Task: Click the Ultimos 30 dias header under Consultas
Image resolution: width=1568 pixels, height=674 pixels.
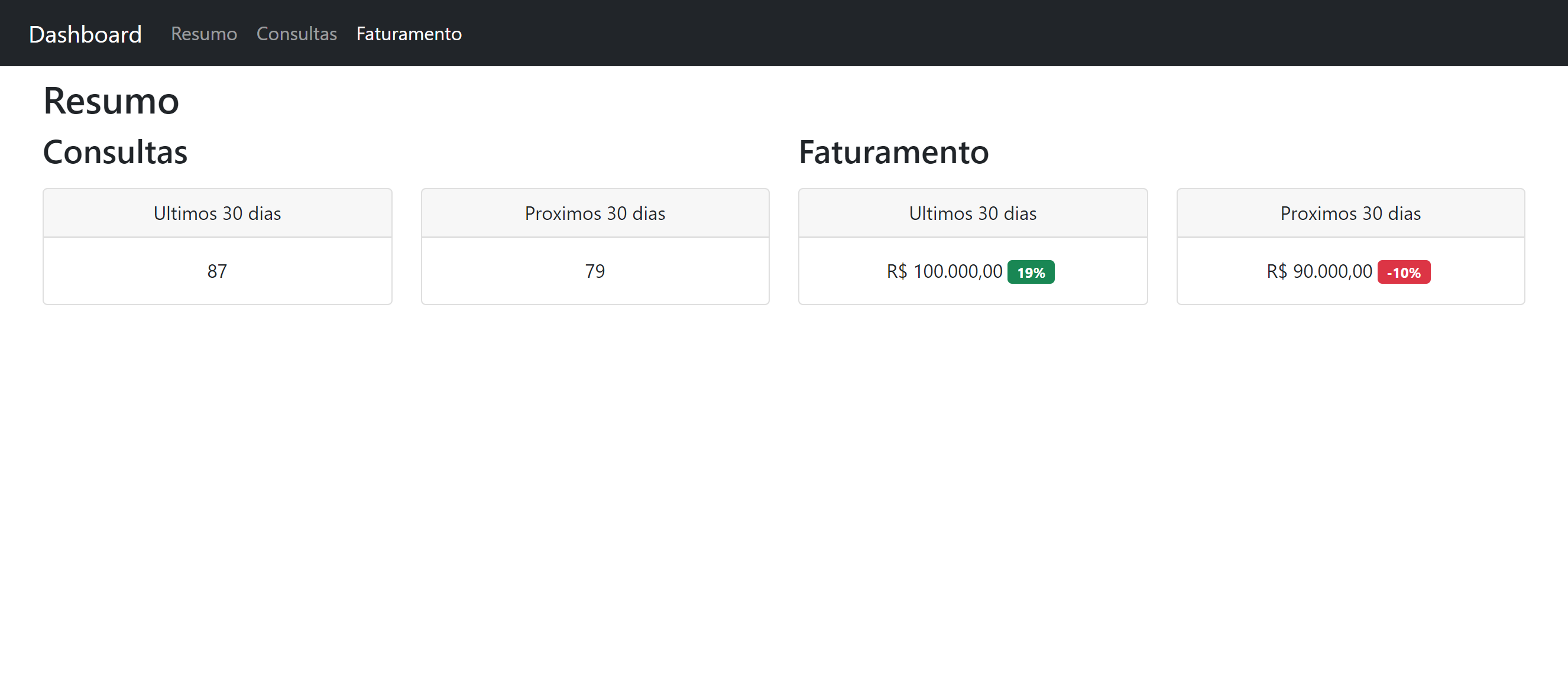Action: (218, 213)
